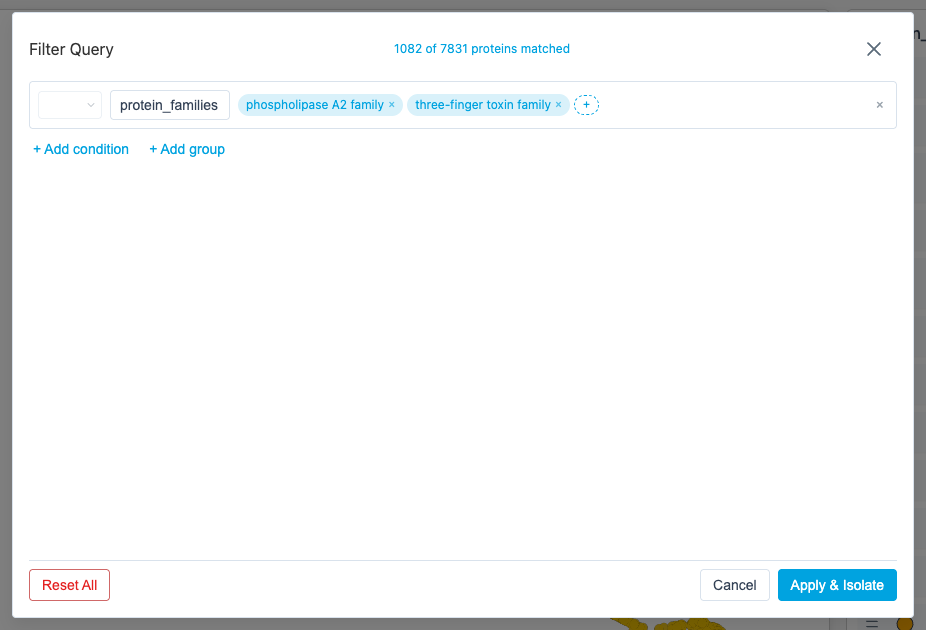Open the empty operator dropdown
926x630 pixels.
[x=70, y=105]
